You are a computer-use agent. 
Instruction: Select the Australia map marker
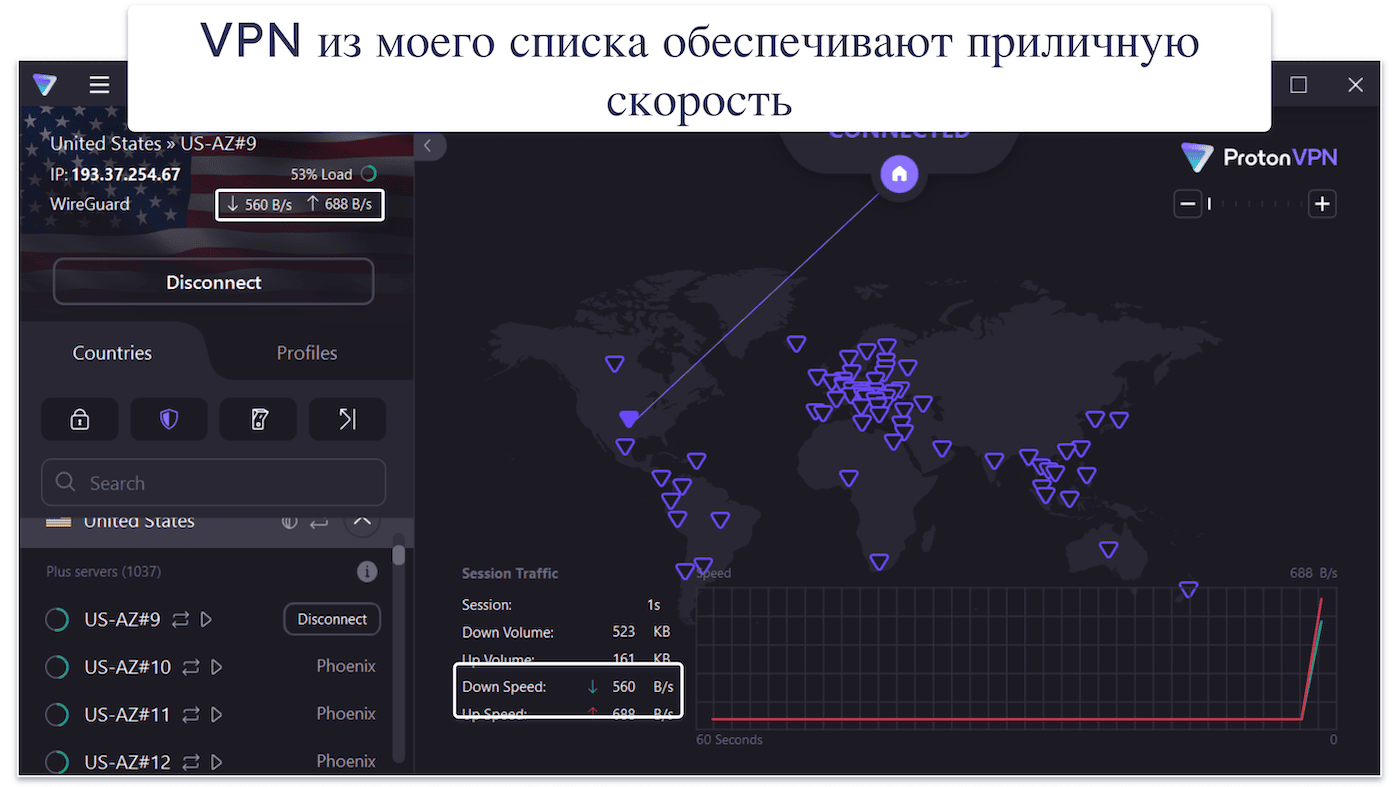coord(1108,549)
